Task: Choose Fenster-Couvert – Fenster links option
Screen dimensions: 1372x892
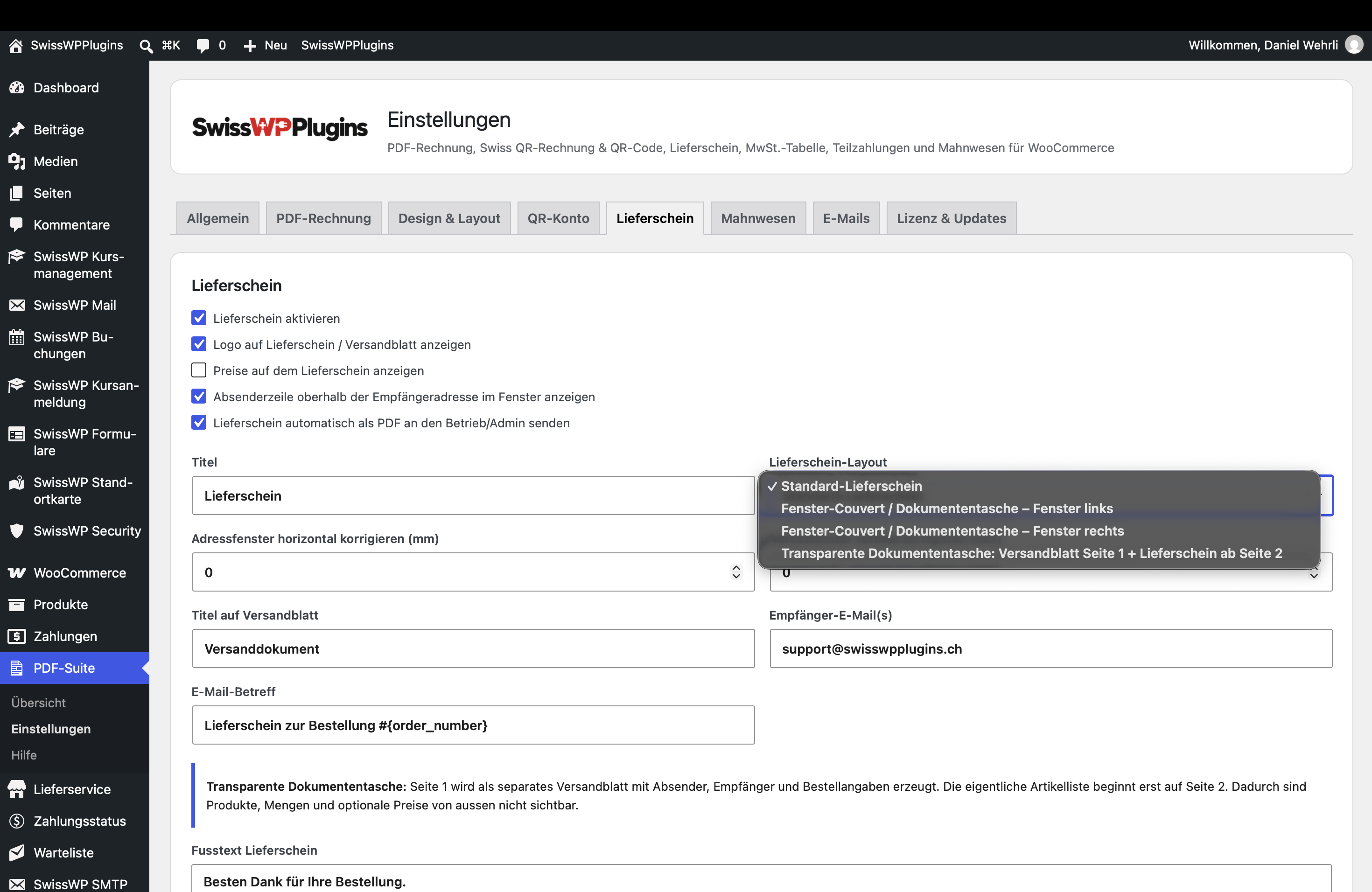Action: point(1039,509)
